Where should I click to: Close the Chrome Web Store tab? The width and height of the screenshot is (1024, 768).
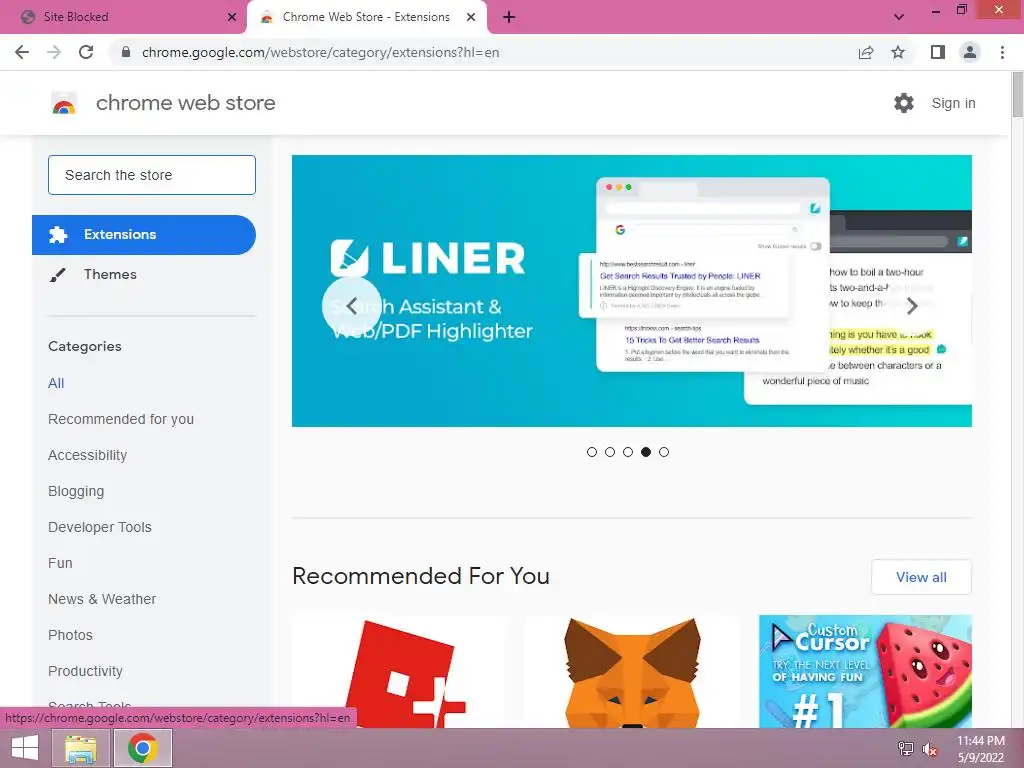click(x=471, y=17)
